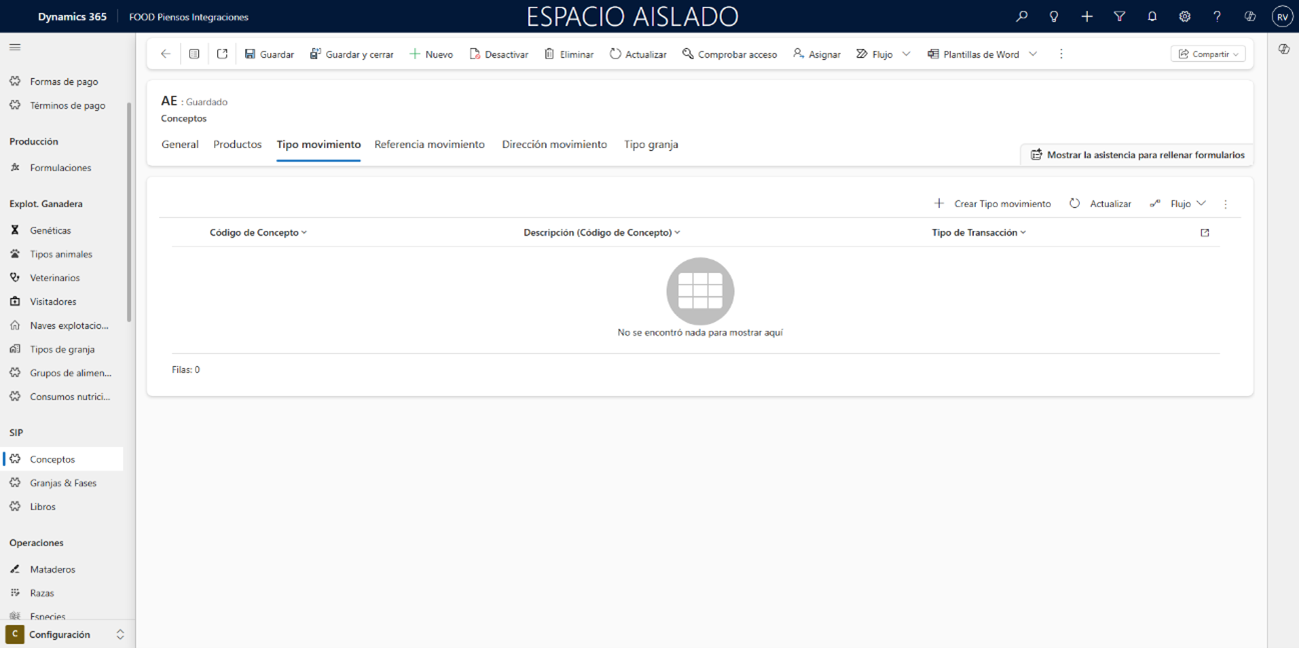Viewport: 1299px width, 648px height.
Task: Click Mostrar la asistencia para rellenar formularios
Action: (1137, 155)
